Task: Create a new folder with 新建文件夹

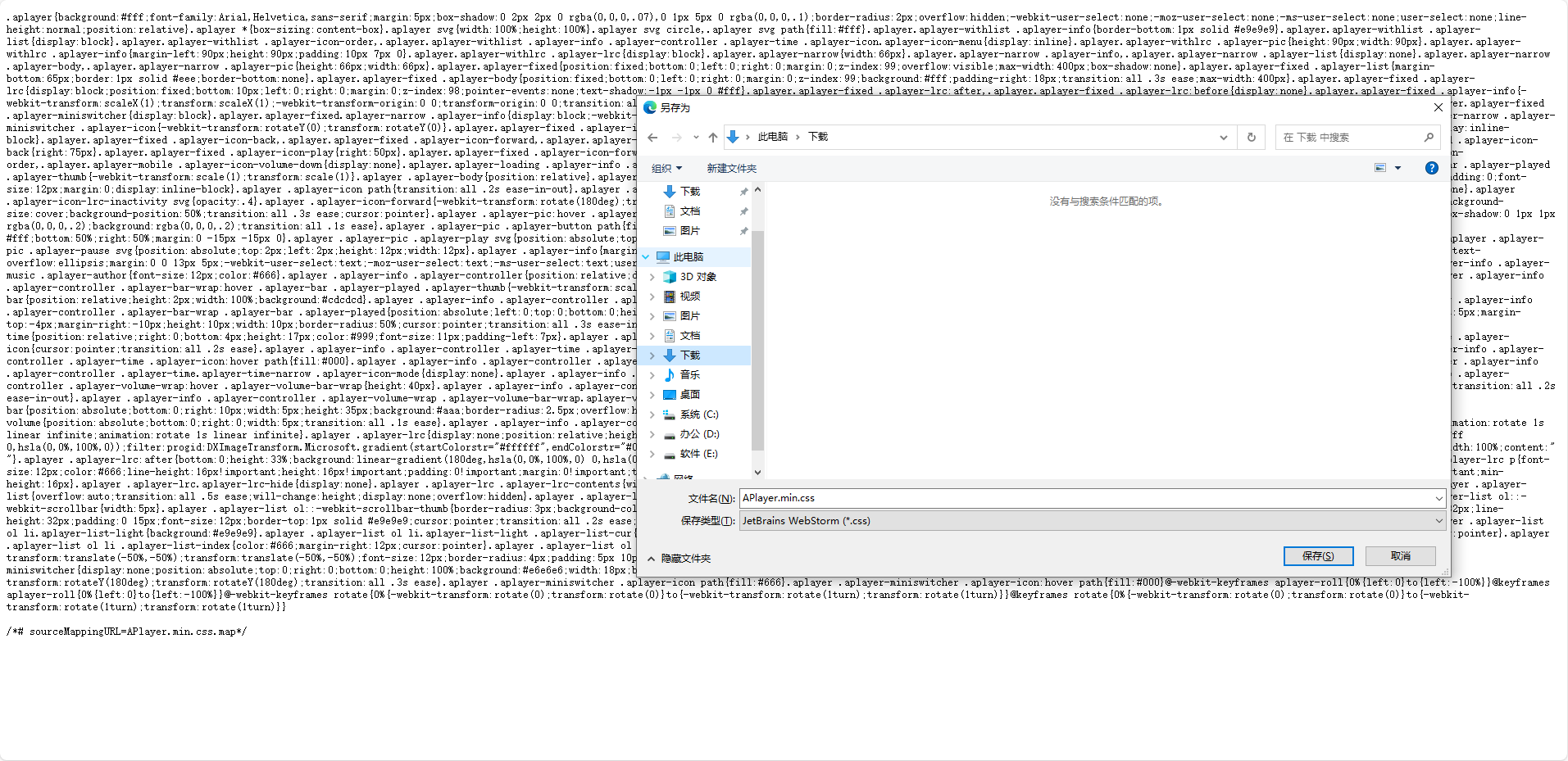Action: tap(732, 169)
